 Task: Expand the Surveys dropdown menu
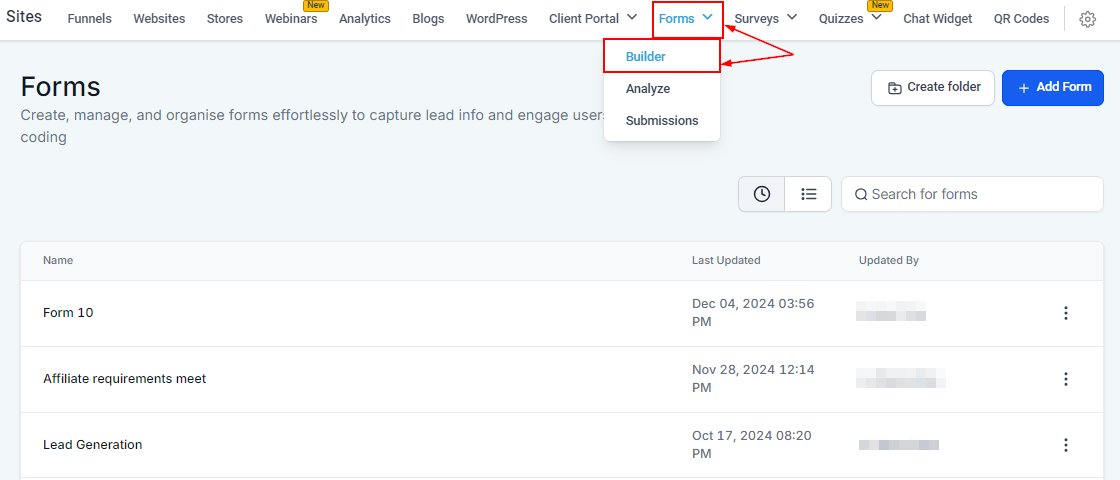click(x=792, y=17)
